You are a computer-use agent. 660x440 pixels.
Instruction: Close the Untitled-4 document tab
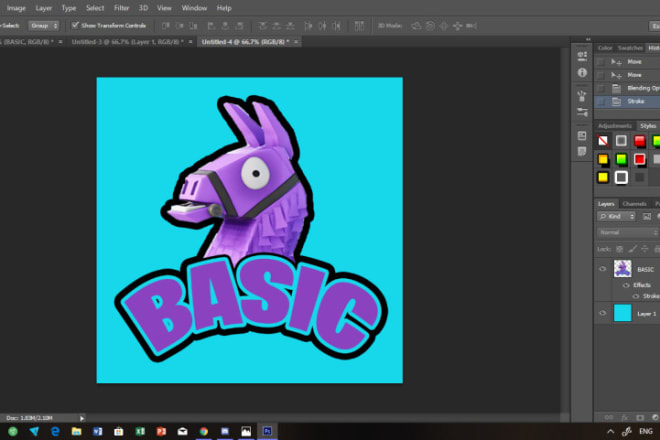point(296,42)
